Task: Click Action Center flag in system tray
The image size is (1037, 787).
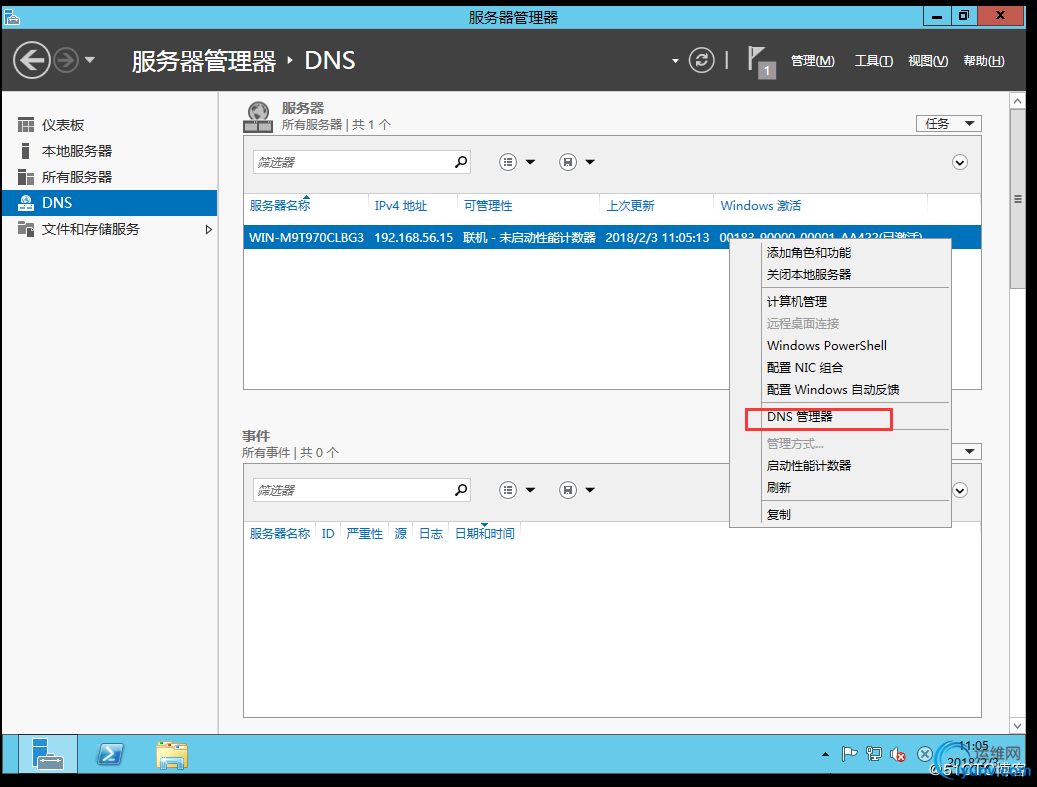Action: [x=849, y=754]
